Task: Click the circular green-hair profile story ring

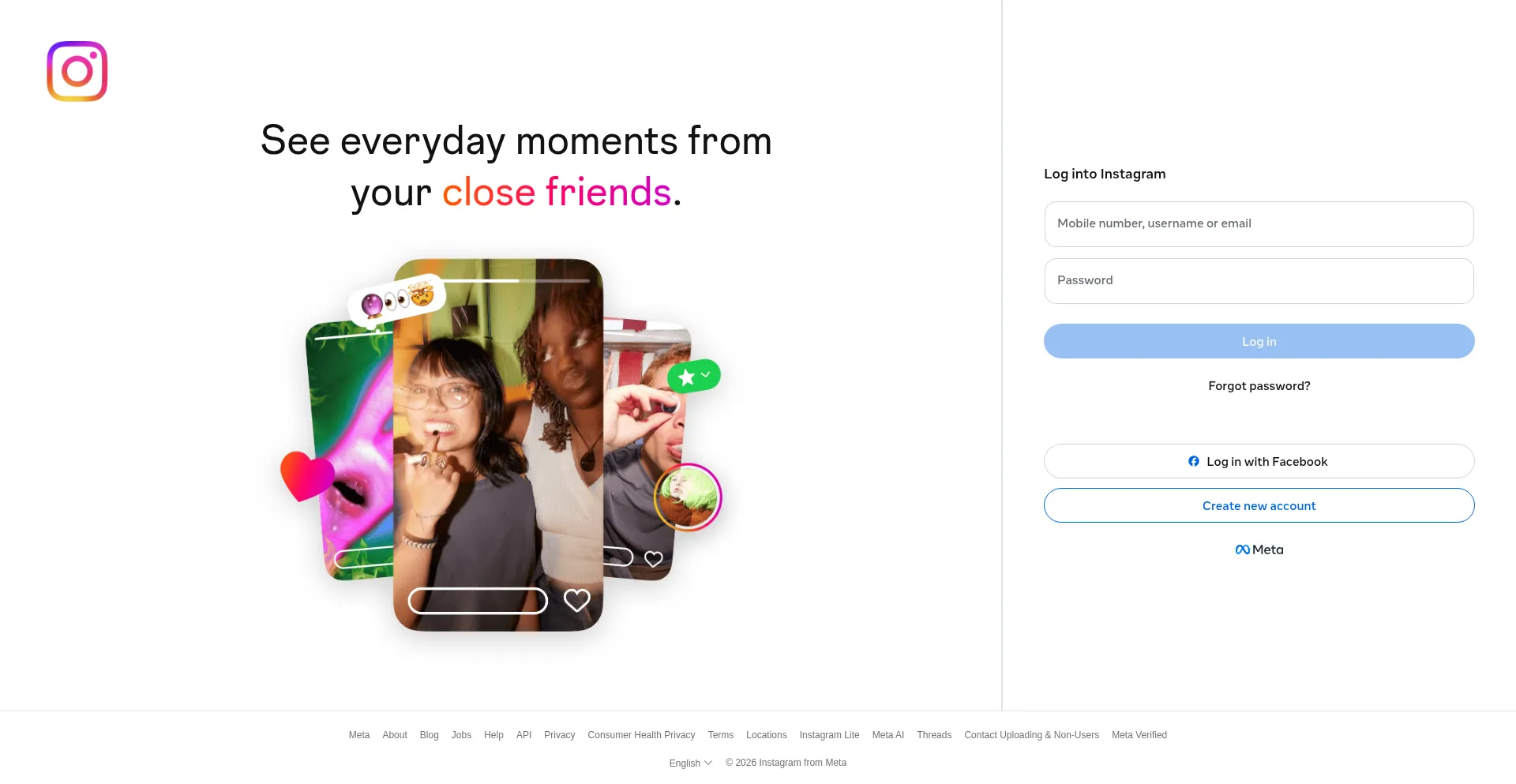Action: [x=688, y=497]
